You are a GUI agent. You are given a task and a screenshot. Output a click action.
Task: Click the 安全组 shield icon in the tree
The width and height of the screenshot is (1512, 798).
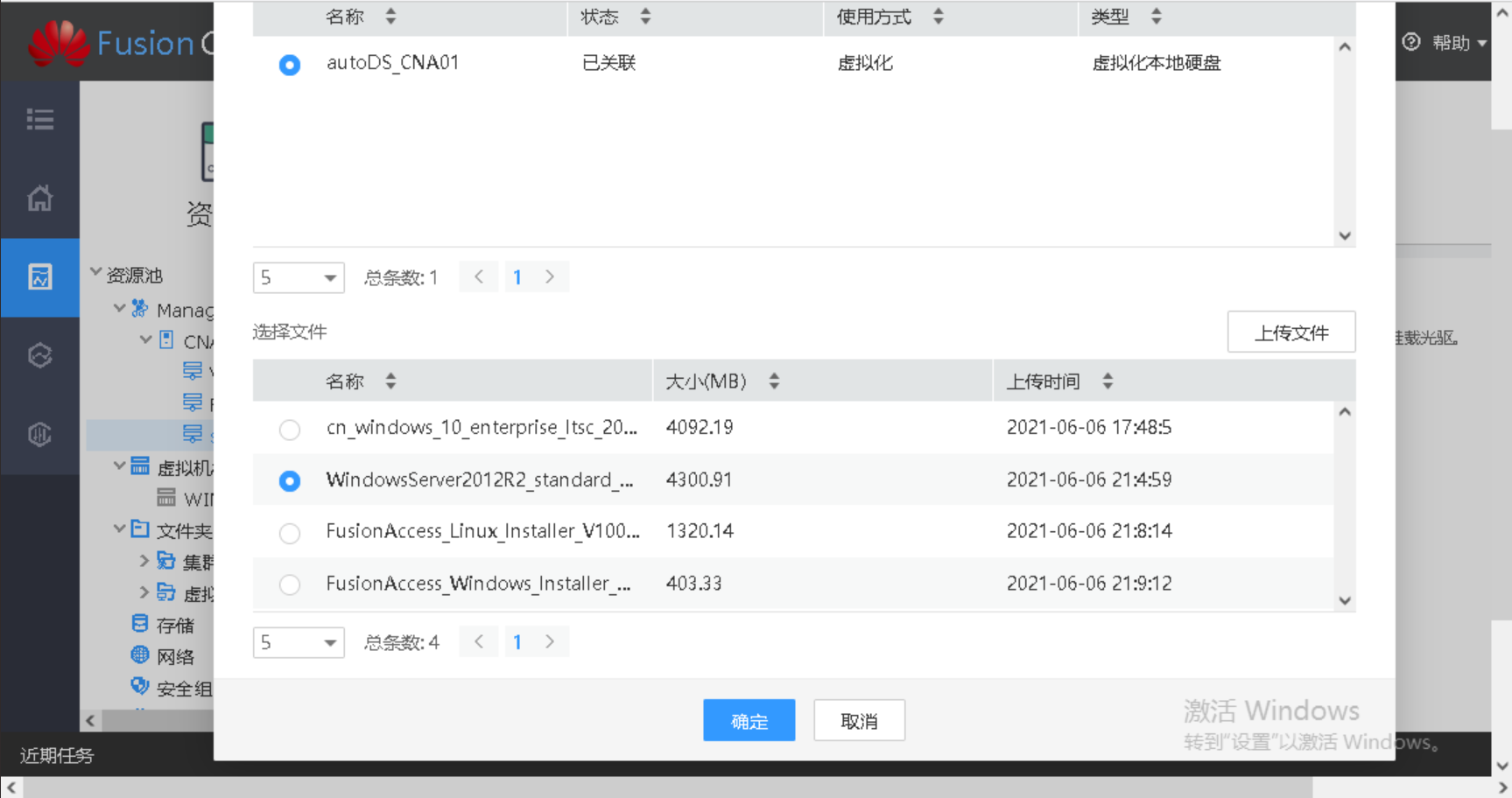[x=140, y=688]
